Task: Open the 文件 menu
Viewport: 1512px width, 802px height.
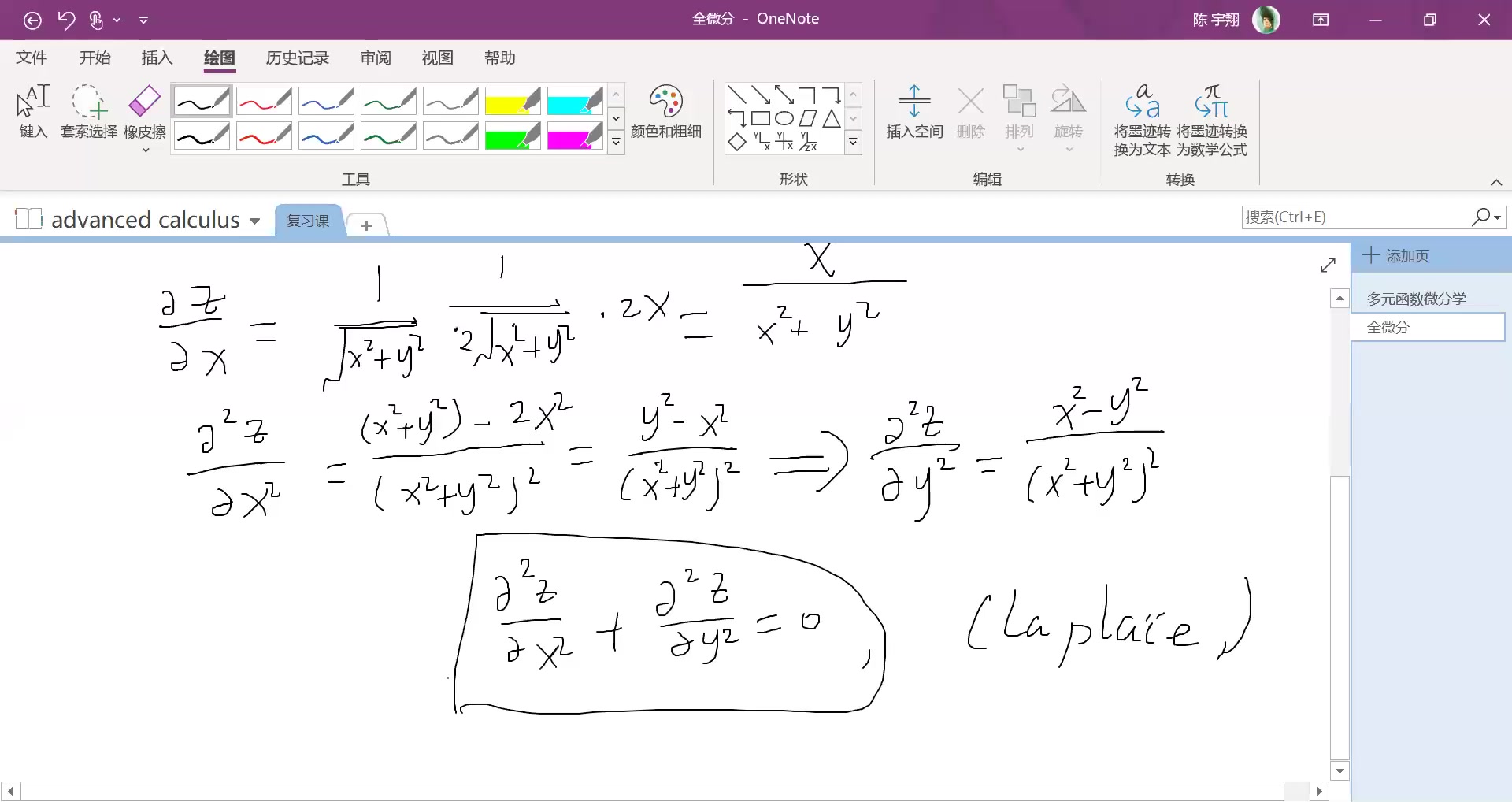Action: pyautogui.click(x=31, y=58)
